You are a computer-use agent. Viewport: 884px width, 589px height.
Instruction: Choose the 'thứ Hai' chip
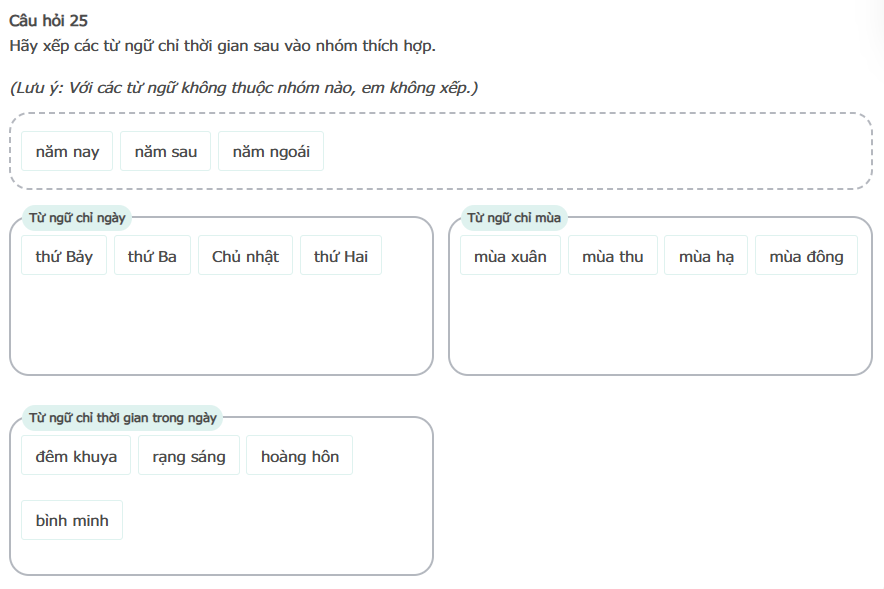tap(341, 256)
